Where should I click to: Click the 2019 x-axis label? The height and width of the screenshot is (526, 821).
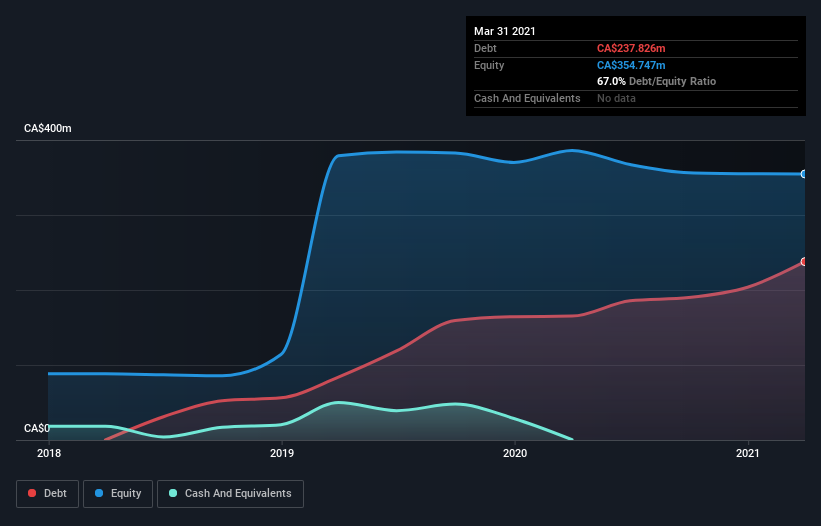(x=282, y=453)
